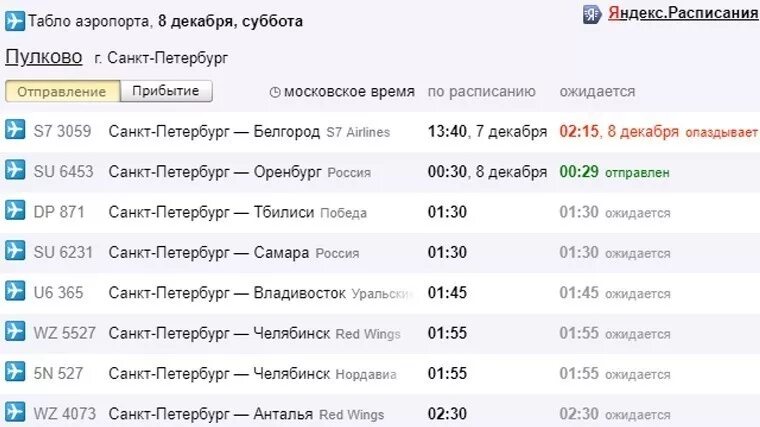Open the Санкт-Петербург — Анталья flight
The height and width of the screenshot is (427, 760).
pyautogui.click(x=210, y=414)
